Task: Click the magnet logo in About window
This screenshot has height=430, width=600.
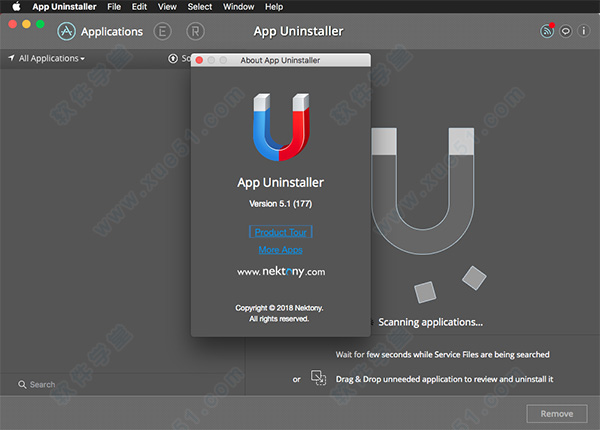Action: point(281,127)
